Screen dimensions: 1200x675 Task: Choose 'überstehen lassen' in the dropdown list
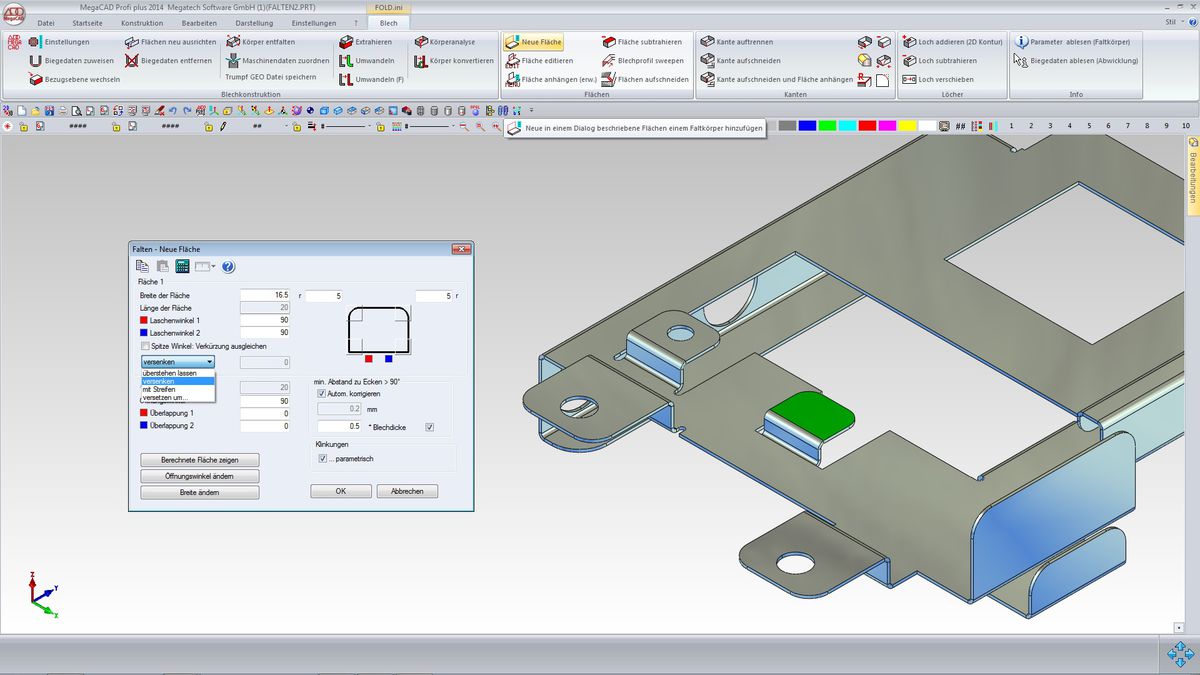click(x=170, y=372)
